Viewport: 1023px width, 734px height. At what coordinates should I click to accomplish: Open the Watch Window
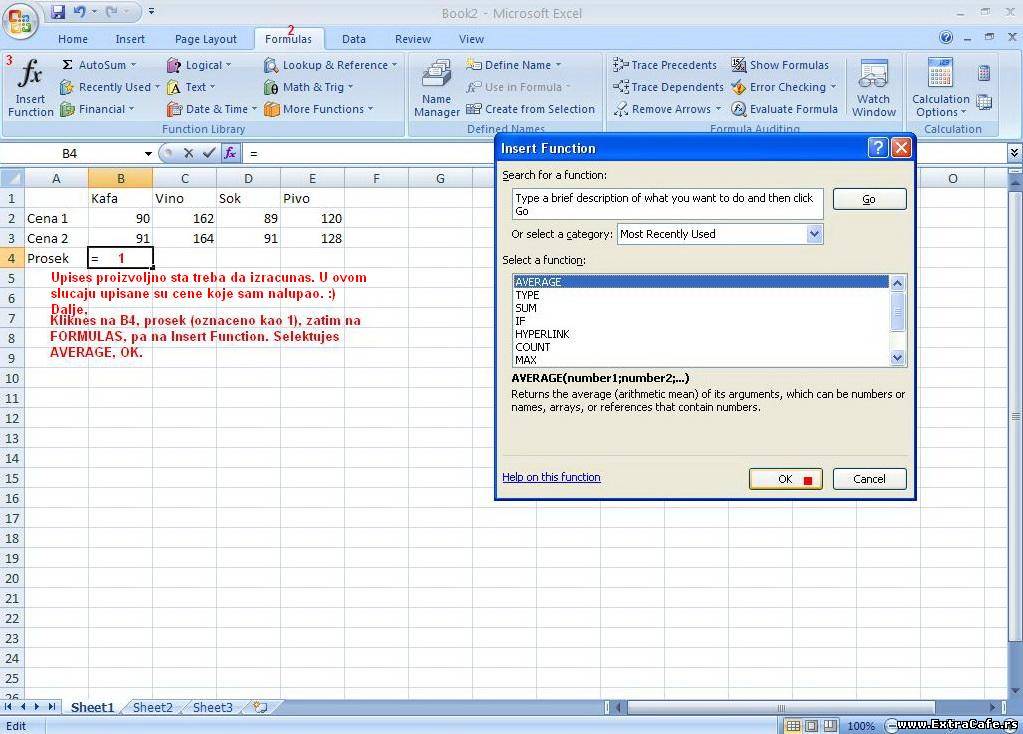tap(873, 87)
